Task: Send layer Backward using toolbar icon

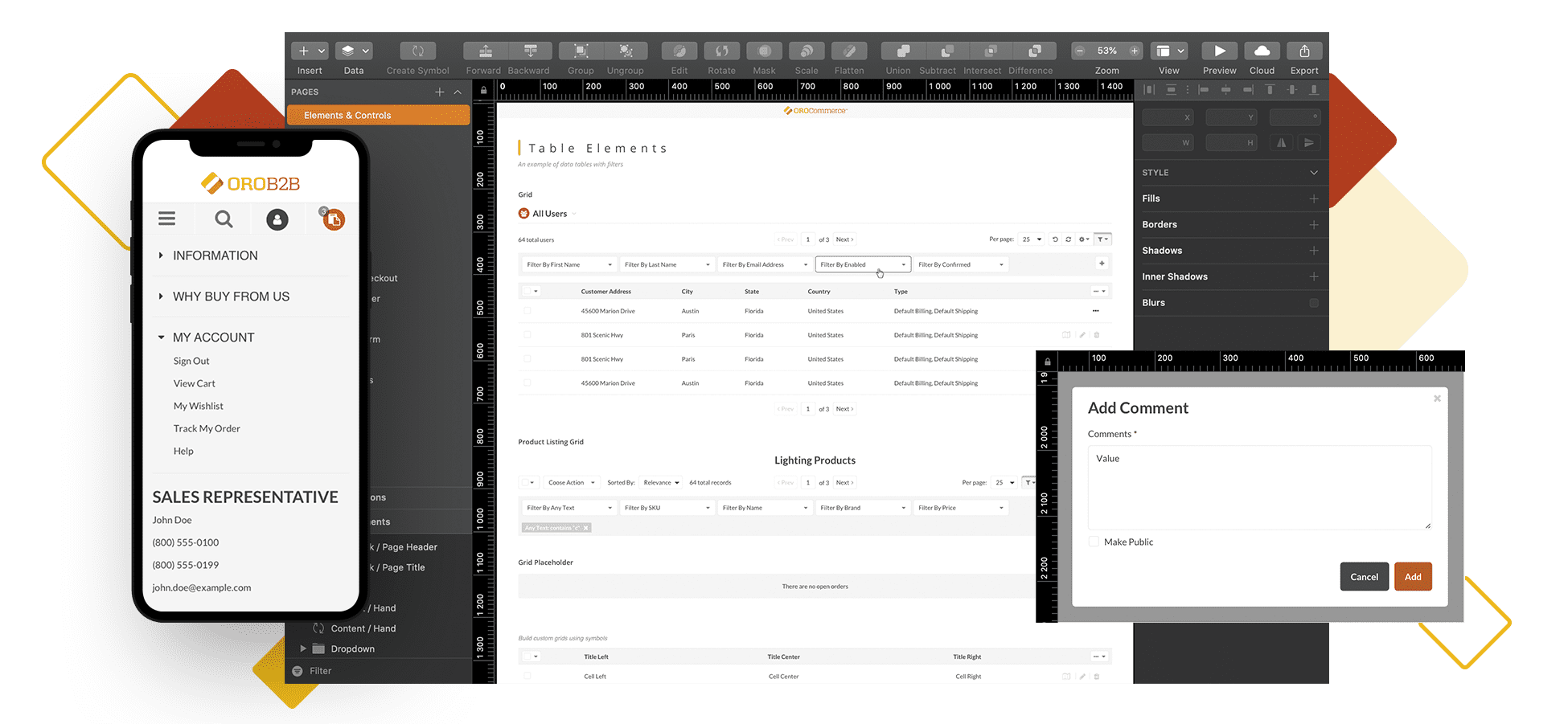Action: click(530, 51)
